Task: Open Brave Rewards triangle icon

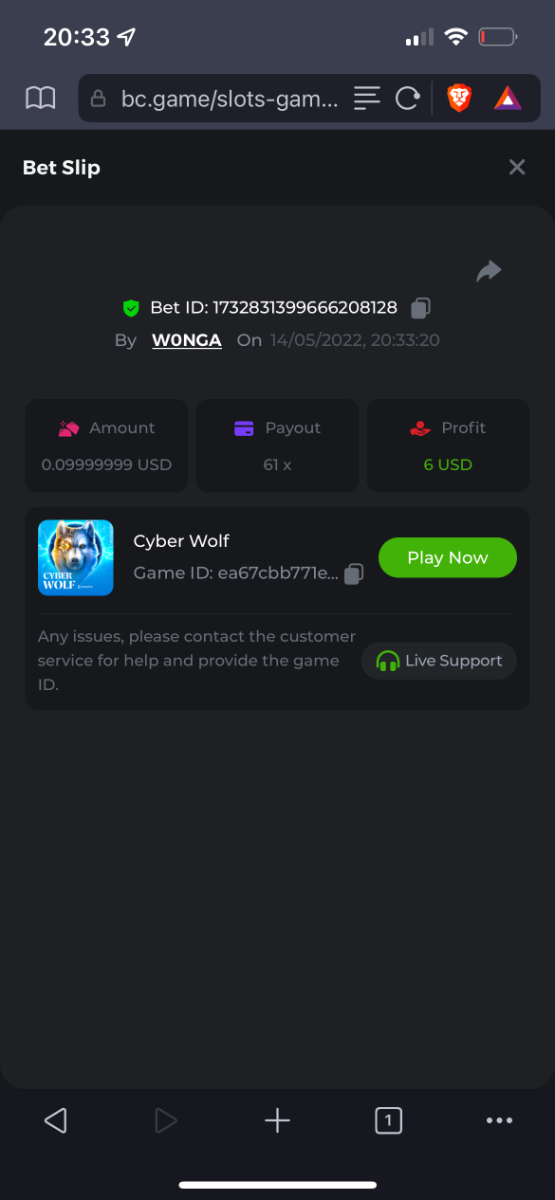Action: tap(507, 98)
